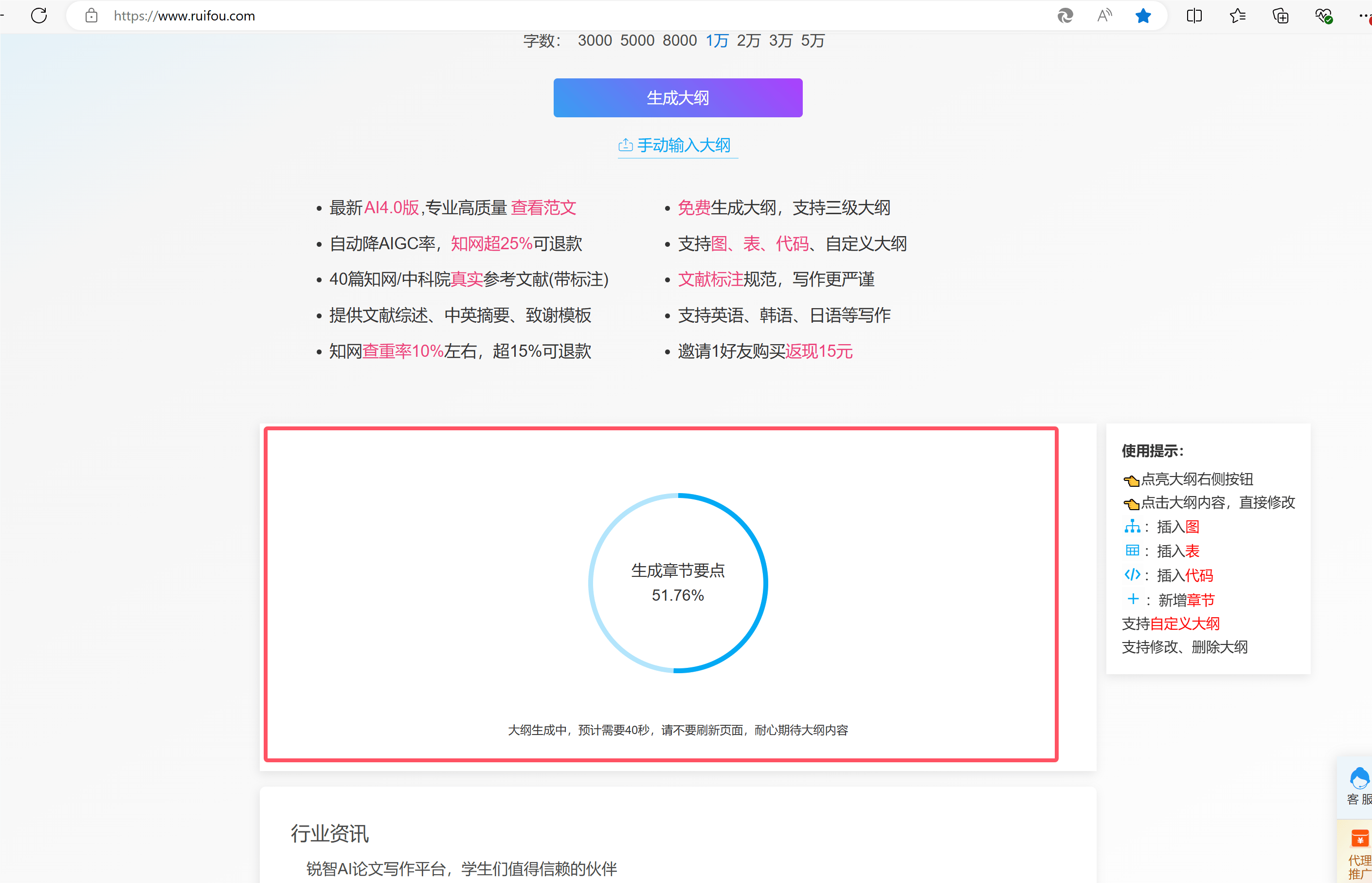Click the read aloud icon
The height and width of the screenshot is (883, 1372).
point(1104,16)
